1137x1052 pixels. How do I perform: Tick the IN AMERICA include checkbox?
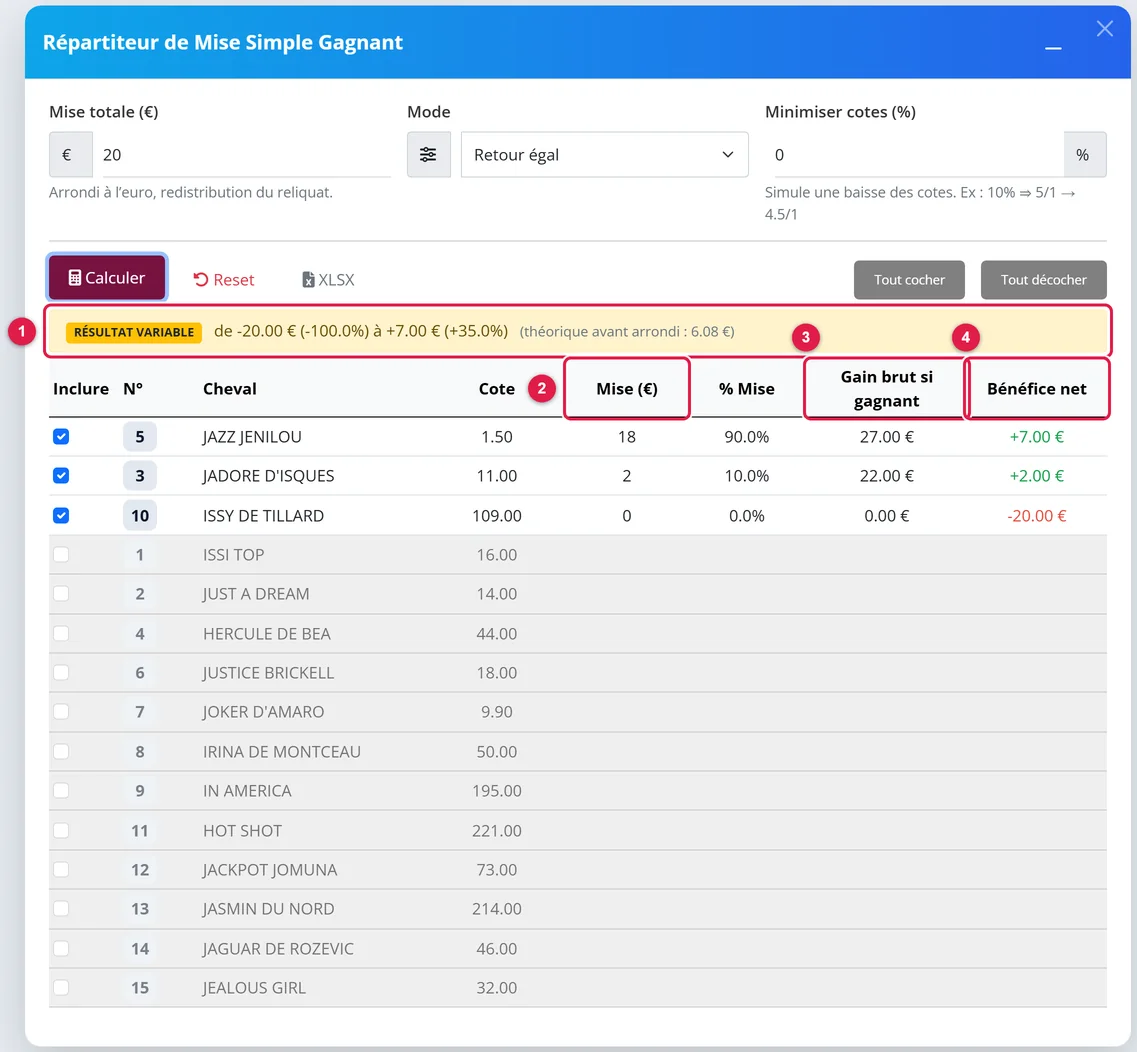click(x=61, y=791)
